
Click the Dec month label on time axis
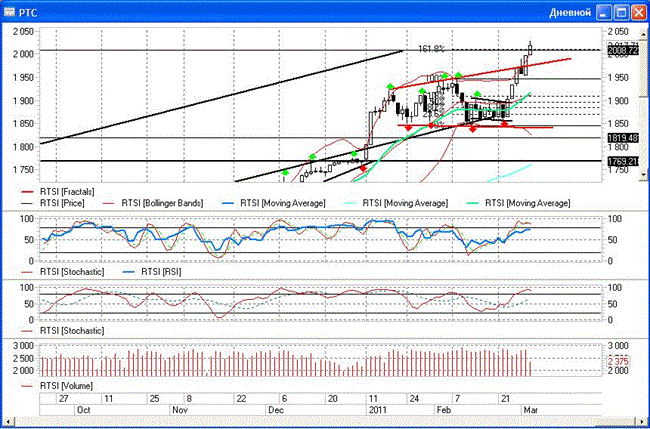276,410
